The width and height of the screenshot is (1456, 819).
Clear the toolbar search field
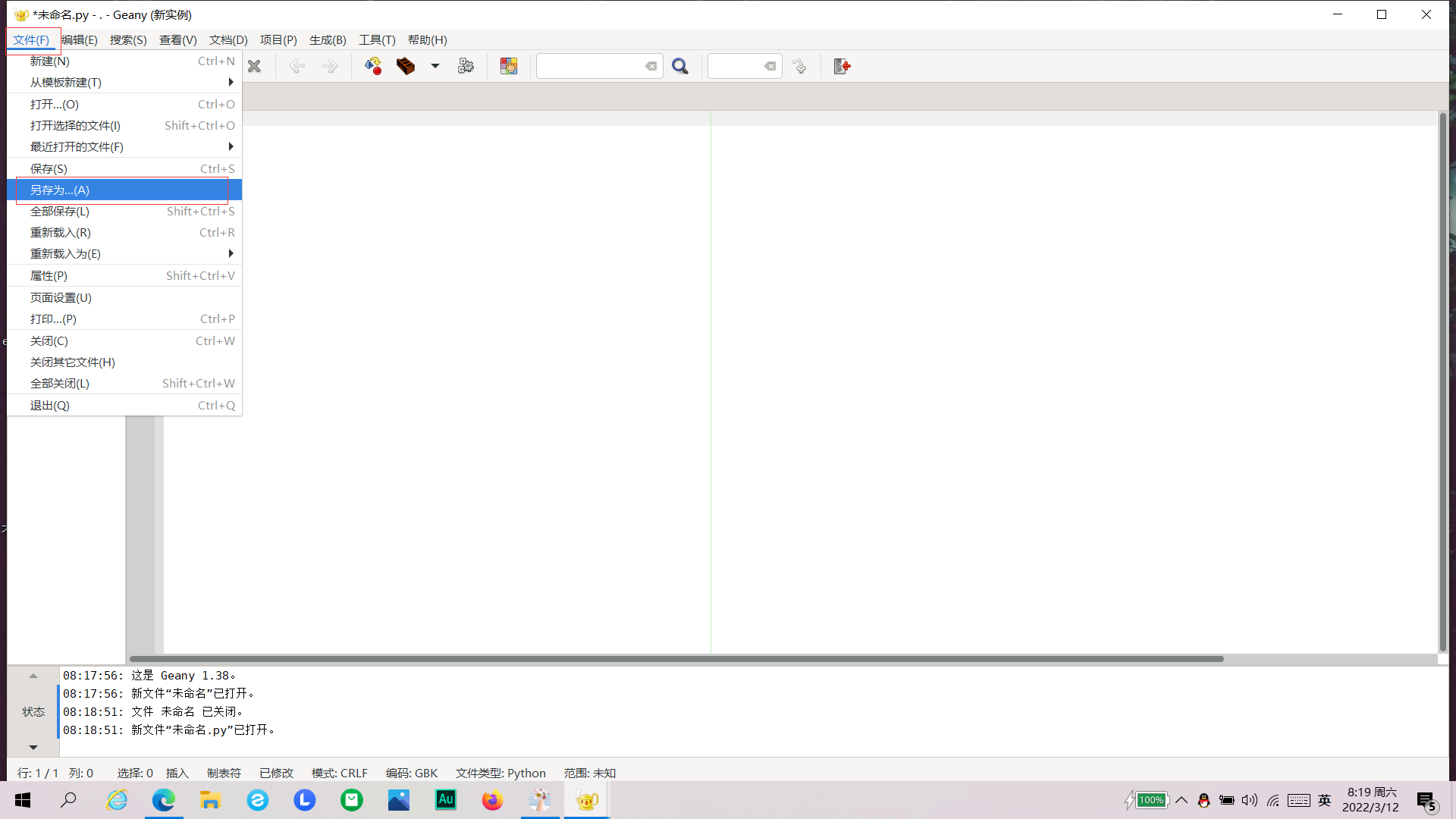tap(651, 66)
